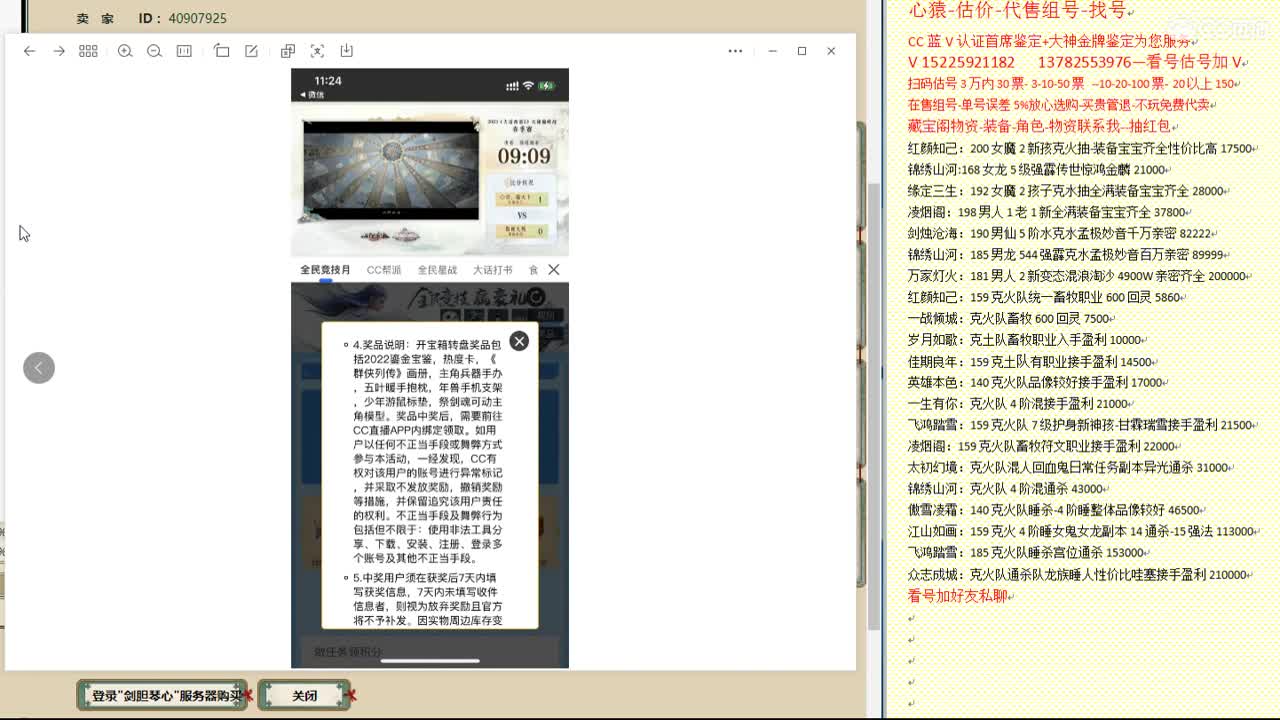Click phone number 15225921182
Viewport: 1280px width, 720px height.
pyautogui.click(x=968, y=62)
